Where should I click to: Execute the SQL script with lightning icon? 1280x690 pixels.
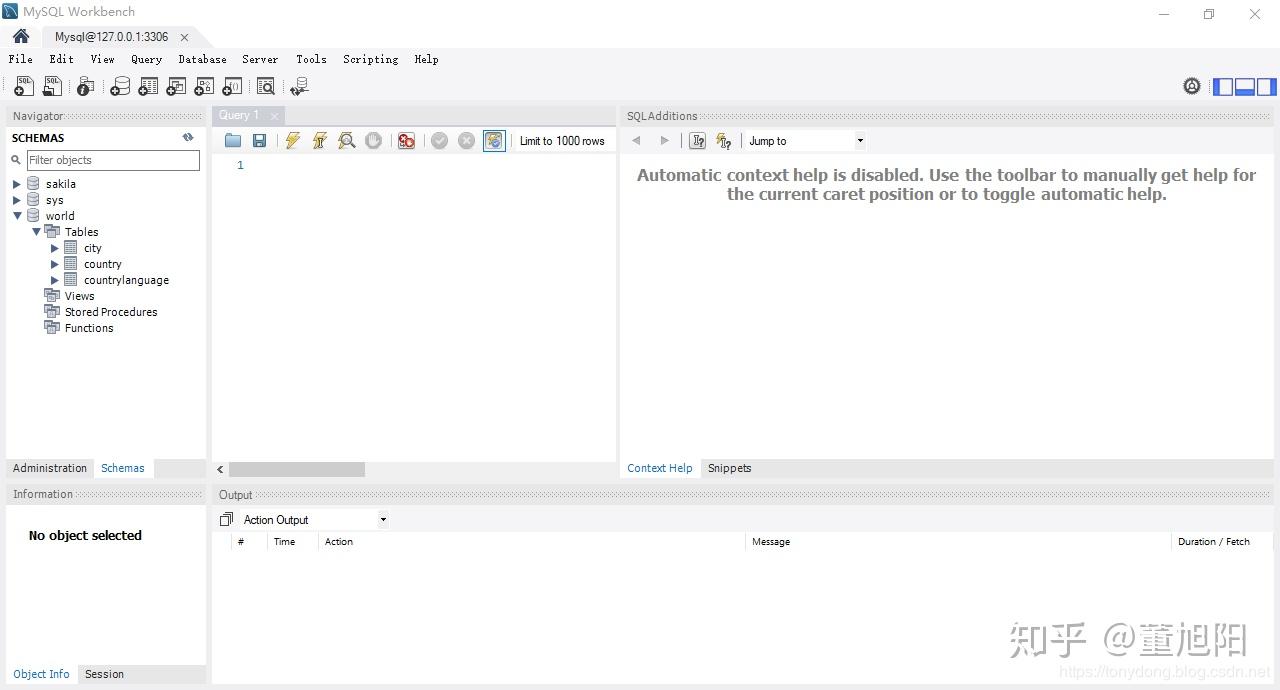pyautogui.click(x=292, y=141)
